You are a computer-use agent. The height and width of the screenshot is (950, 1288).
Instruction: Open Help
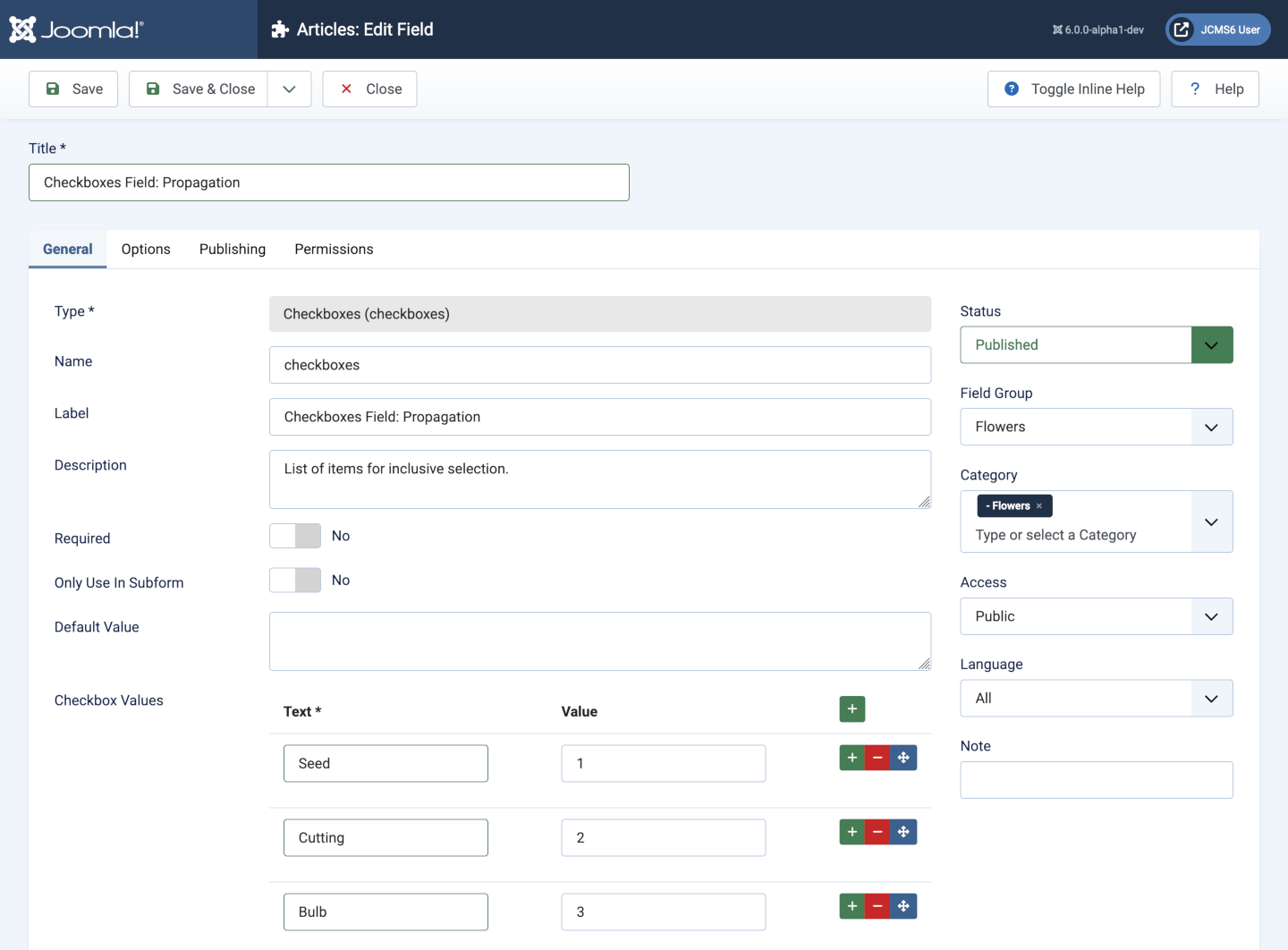click(x=1215, y=89)
